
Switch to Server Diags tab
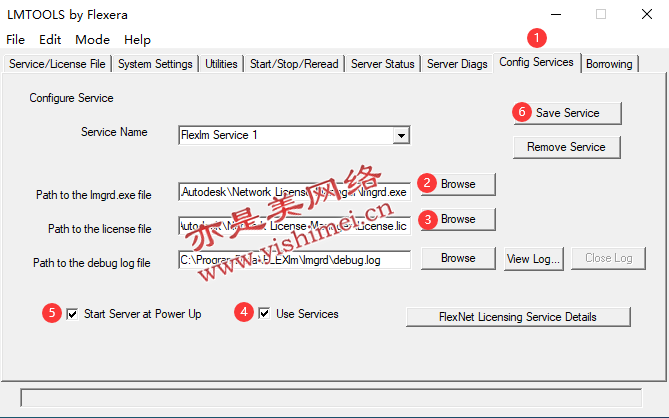point(457,64)
